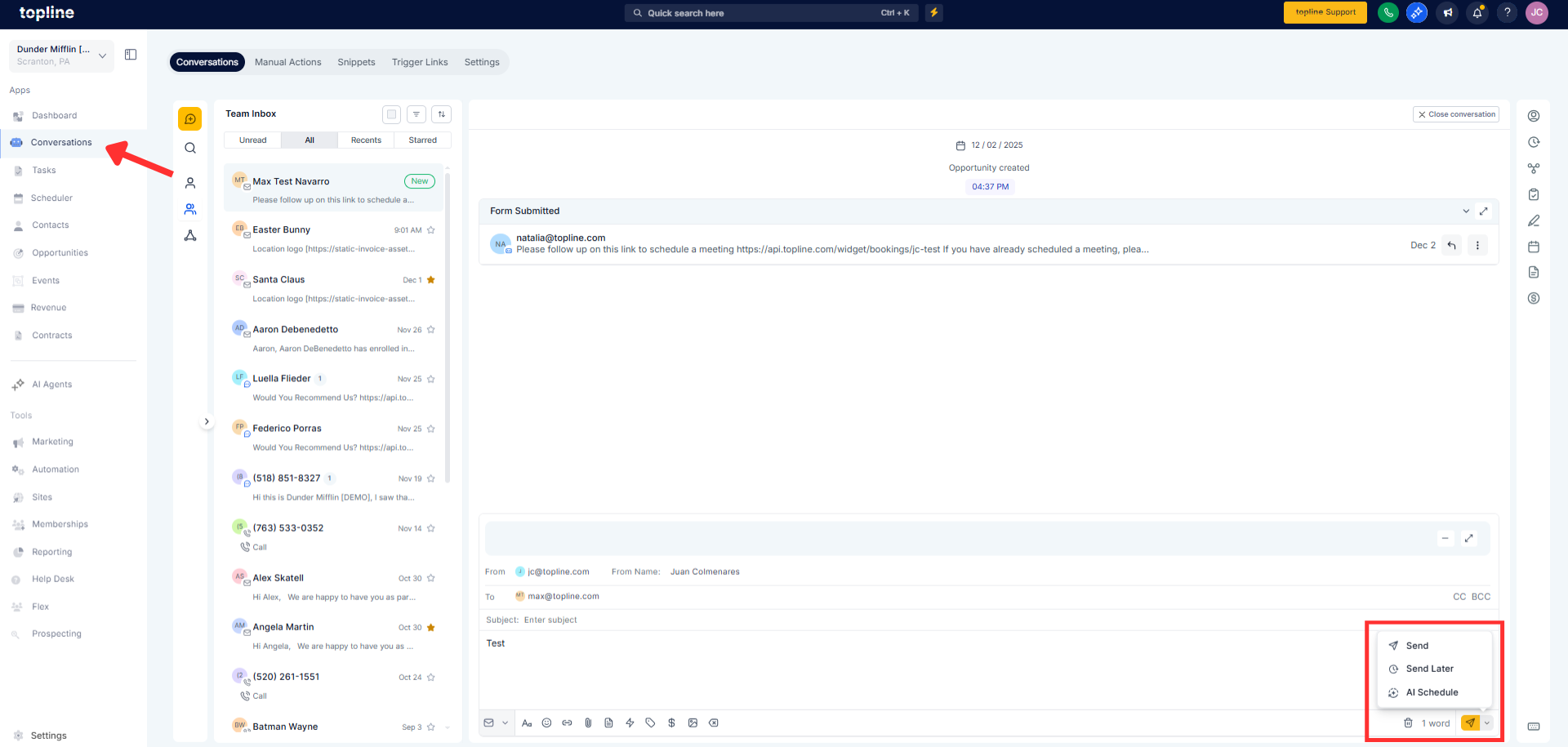Star the Aaron Debenedetto conversation
The width and height of the screenshot is (1568, 747).
click(x=431, y=330)
